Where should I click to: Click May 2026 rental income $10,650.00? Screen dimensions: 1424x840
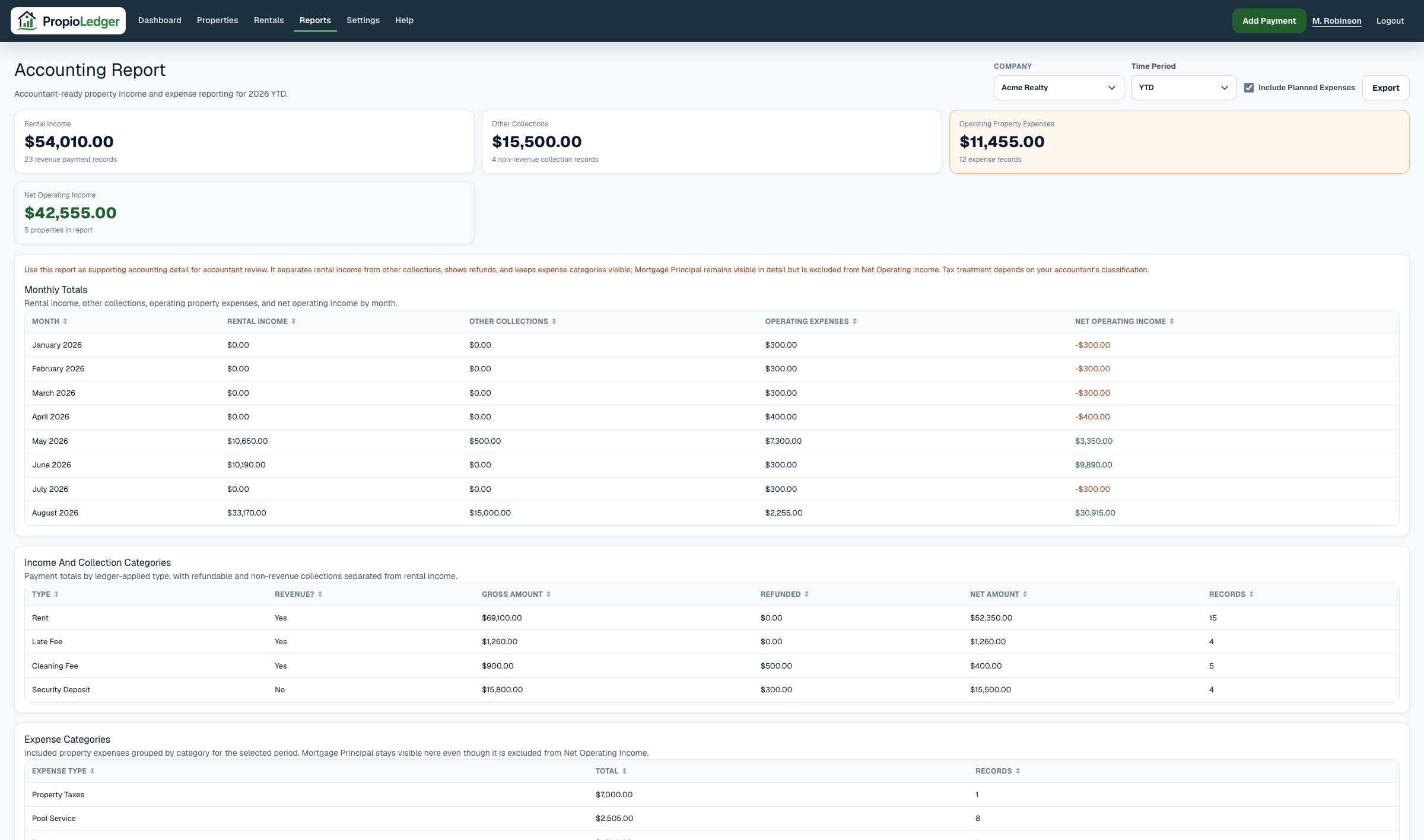[x=247, y=441]
